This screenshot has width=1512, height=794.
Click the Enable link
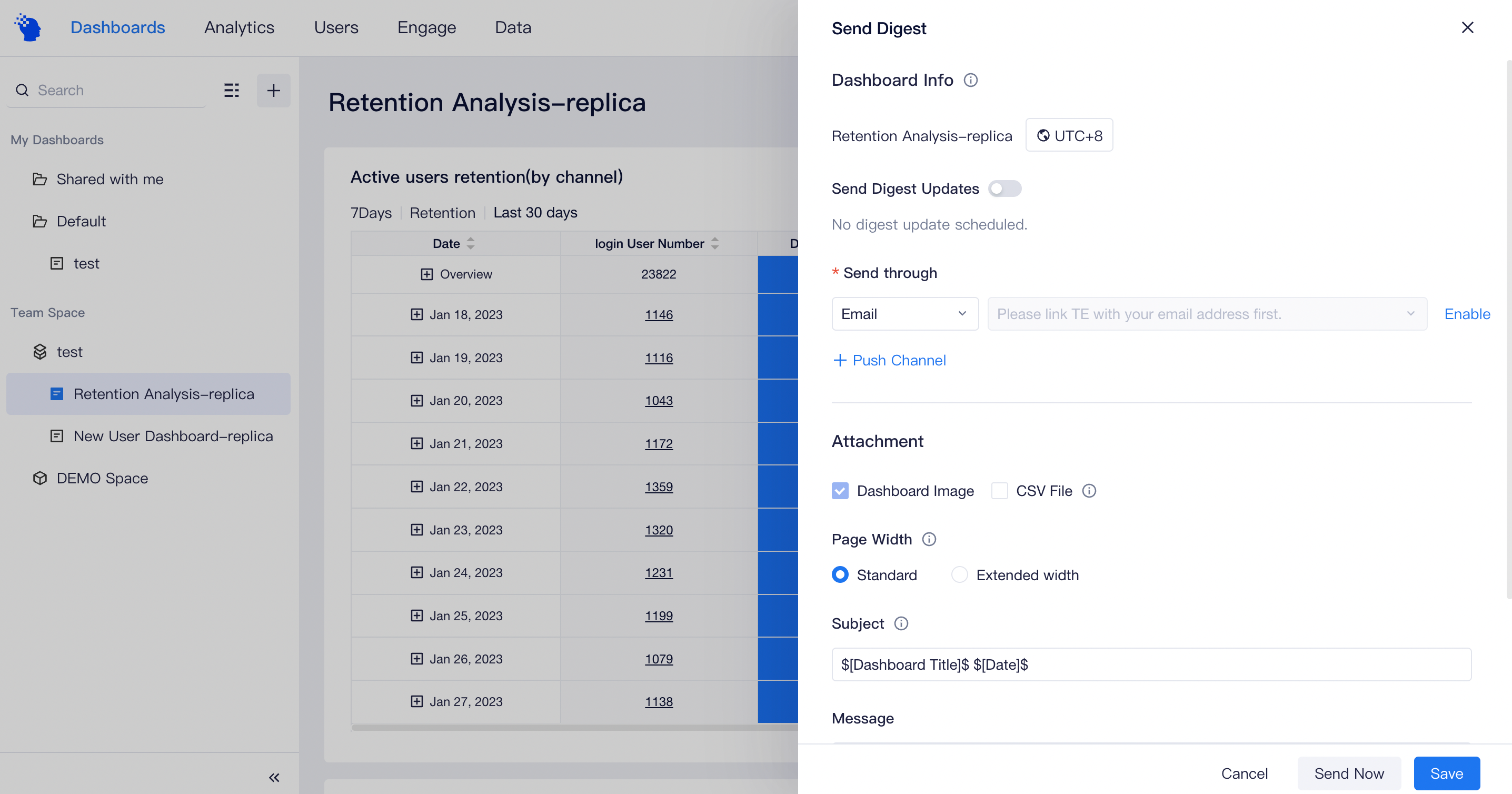click(x=1467, y=314)
